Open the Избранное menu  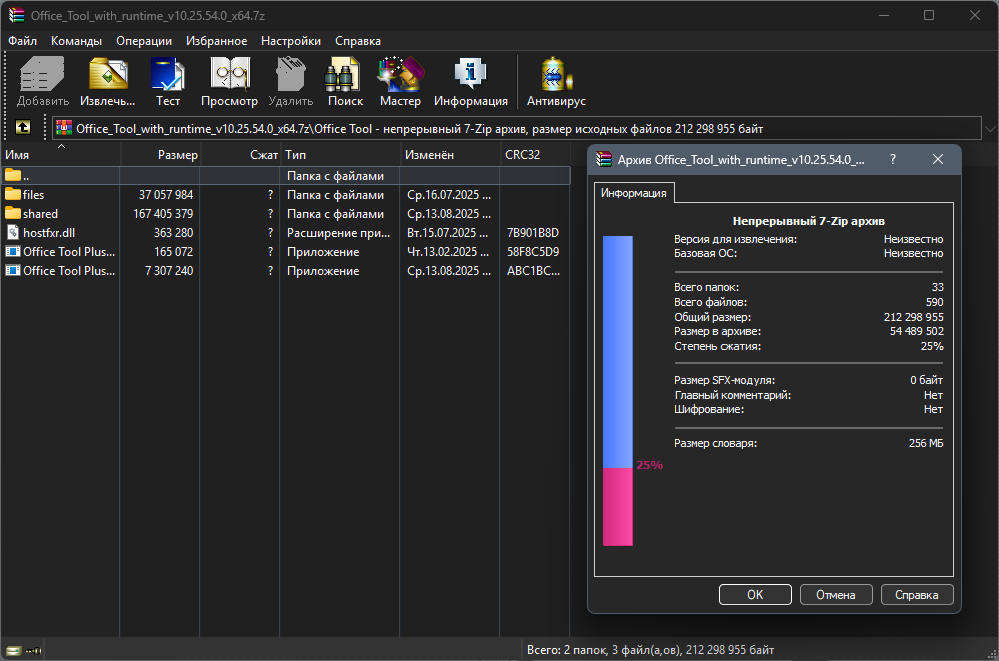coord(217,41)
